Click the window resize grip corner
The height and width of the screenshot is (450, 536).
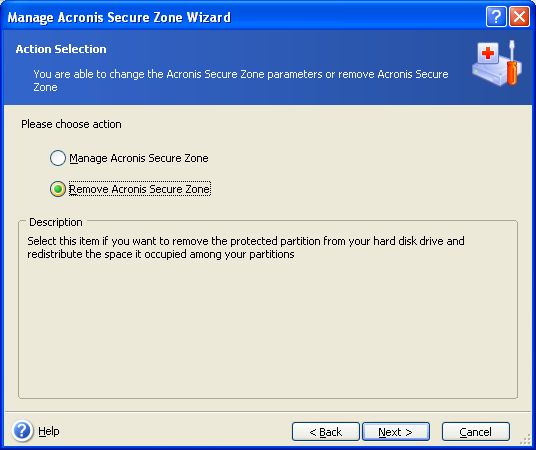pyautogui.click(x=525, y=439)
